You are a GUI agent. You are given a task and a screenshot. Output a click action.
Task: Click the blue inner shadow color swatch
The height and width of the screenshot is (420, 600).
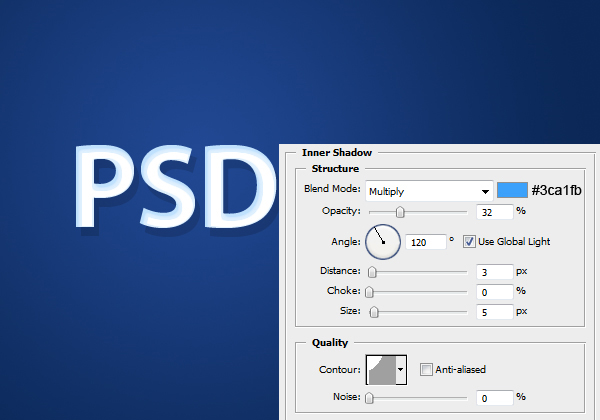[x=512, y=190]
